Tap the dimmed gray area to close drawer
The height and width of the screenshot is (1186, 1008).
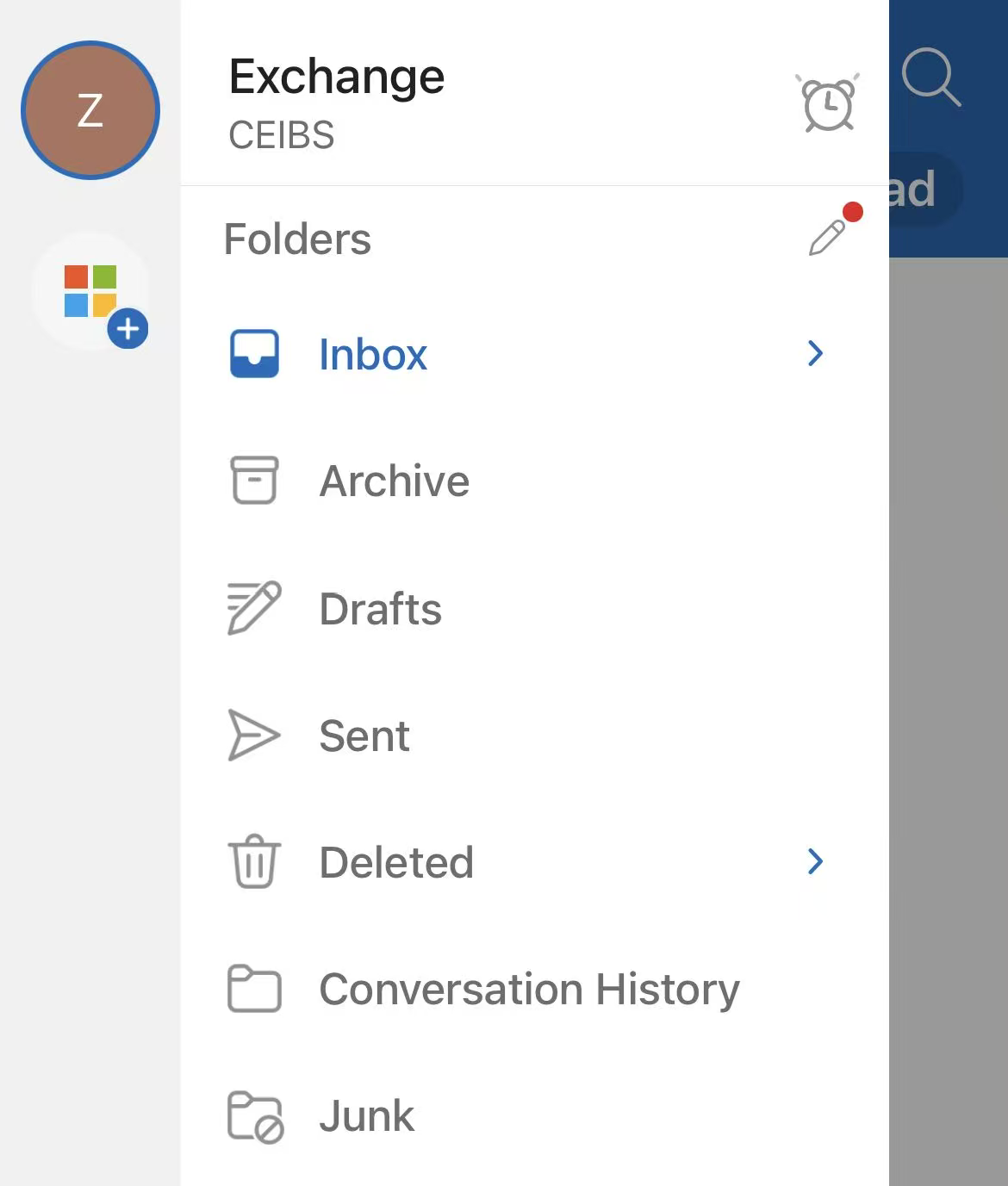coord(948,689)
